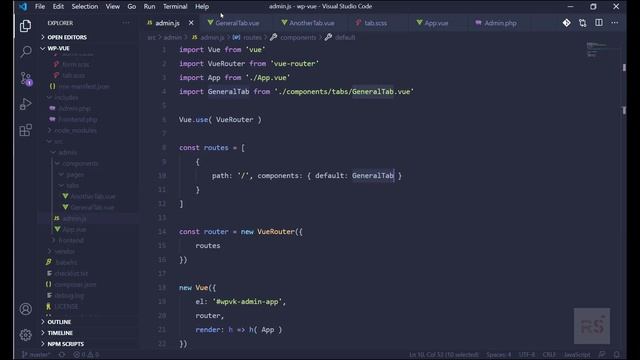Viewport: 640px width, 360px height.
Task: Open the editor More Actions ellipsis
Action: [x=615, y=23]
